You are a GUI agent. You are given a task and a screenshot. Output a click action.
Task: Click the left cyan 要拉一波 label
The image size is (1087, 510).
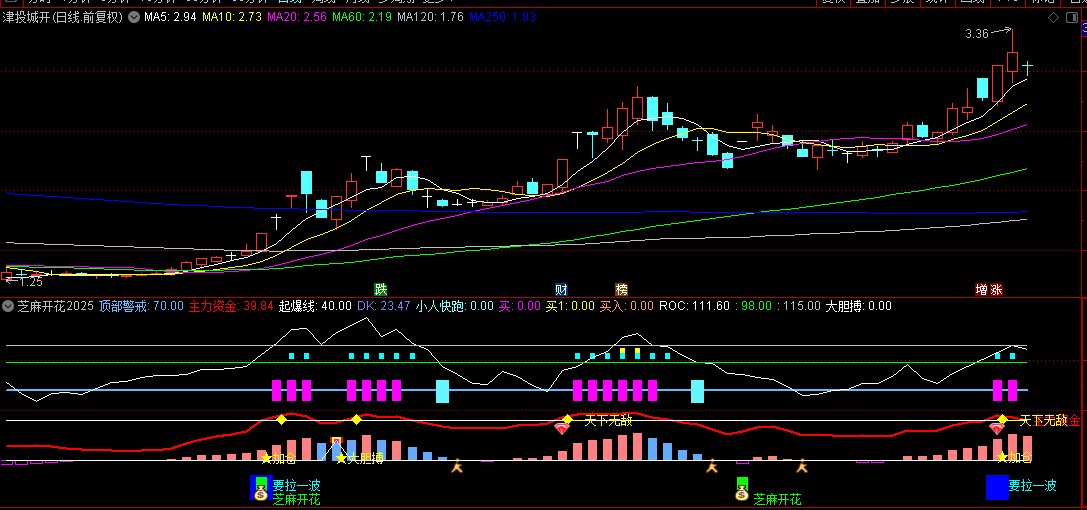point(296,485)
